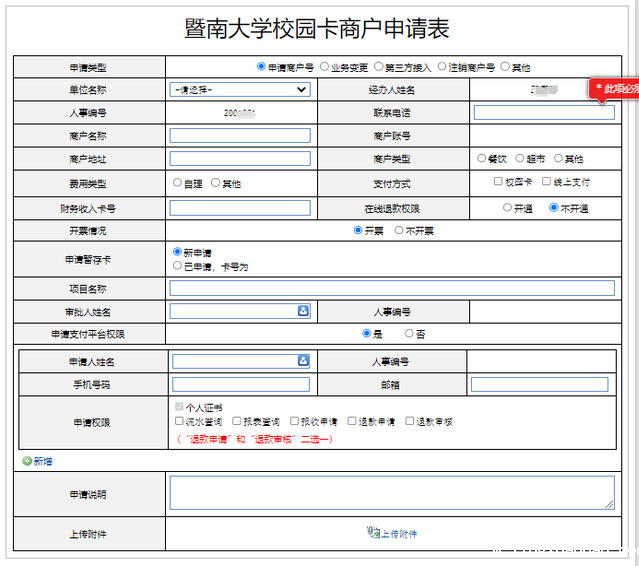This screenshot has width=639, height=566.
Task: Choose 其他 merchant type
Action: click(x=558, y=158)
